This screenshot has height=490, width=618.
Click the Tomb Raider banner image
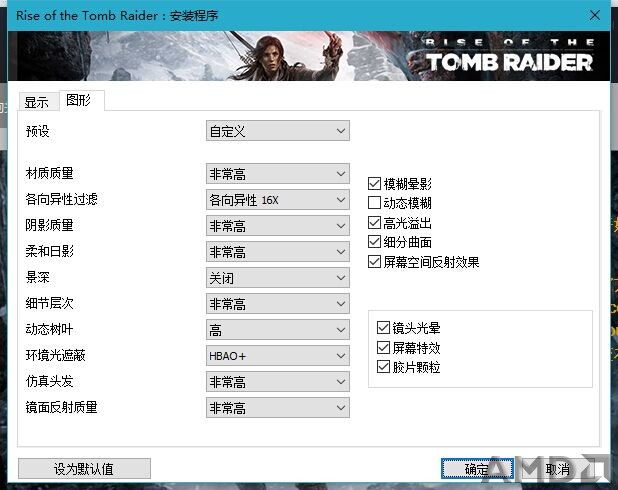click(x=309, y=56)
